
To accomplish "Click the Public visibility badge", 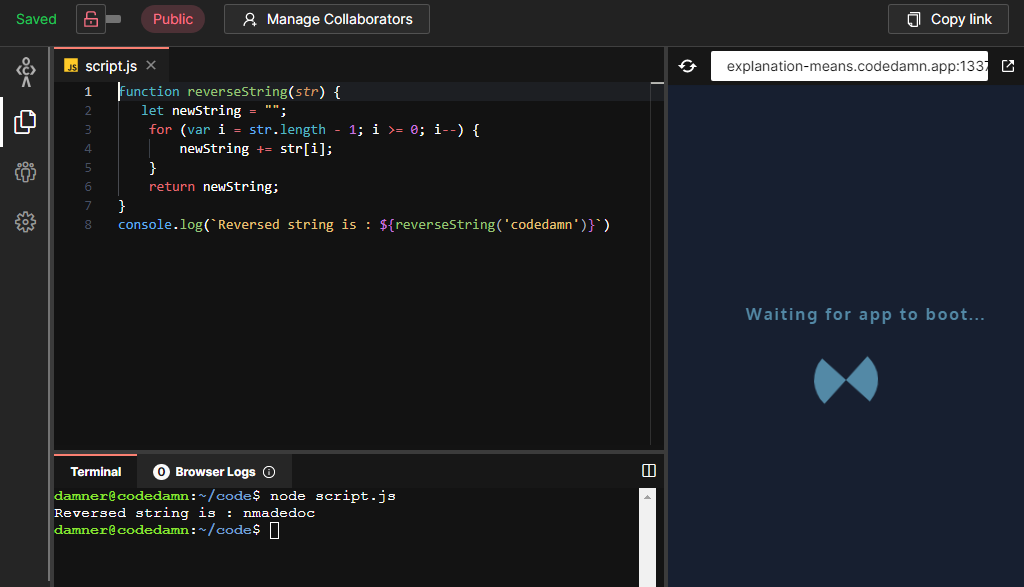I will [172, 19].
